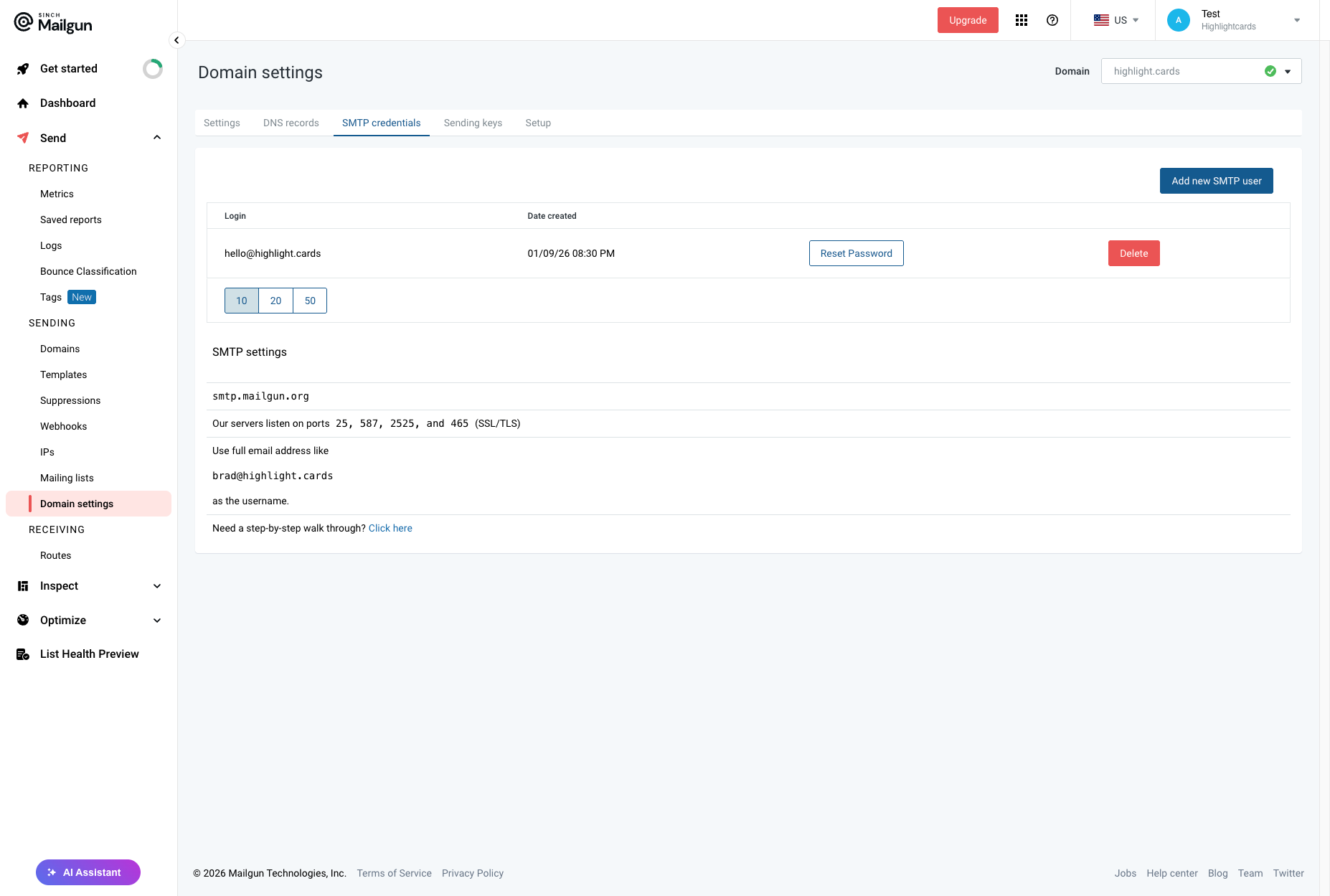Open the highlight.cards domain dropdown
1330x896 pixels.
tap(1201, 71)
